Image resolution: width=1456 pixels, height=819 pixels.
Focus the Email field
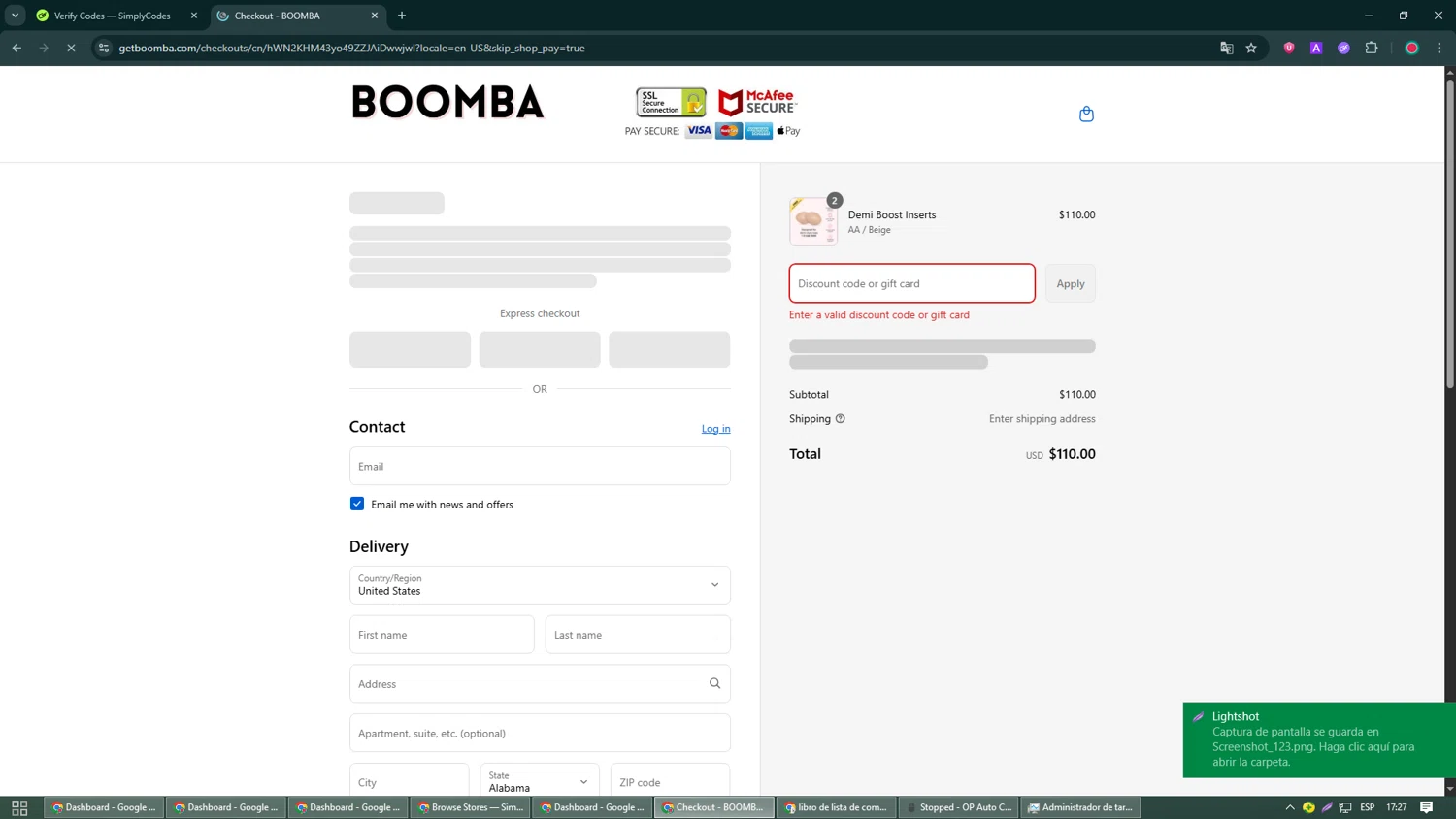pyautogui.click(x=540, y=466)
